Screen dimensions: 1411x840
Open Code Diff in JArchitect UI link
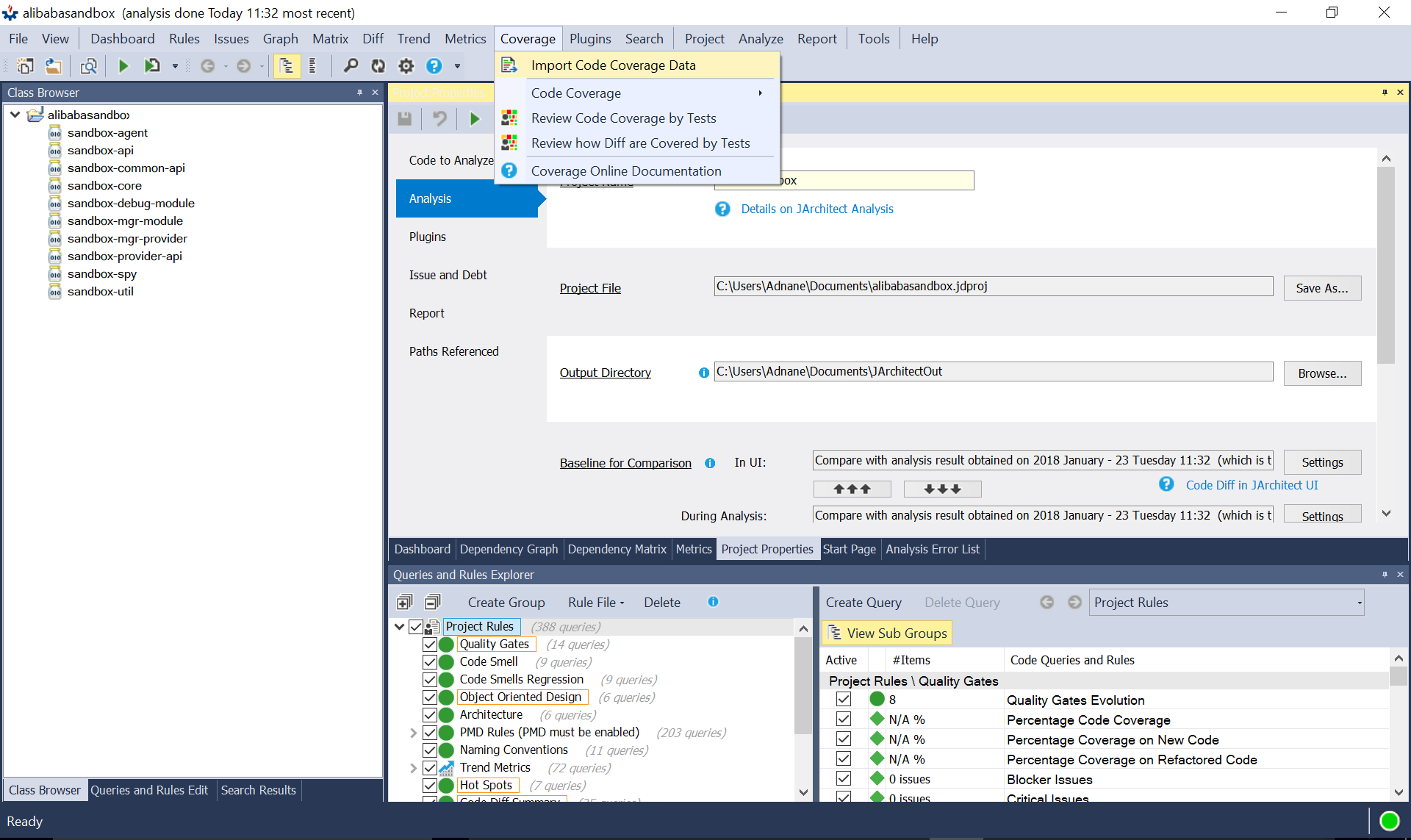click(1252, 485)
